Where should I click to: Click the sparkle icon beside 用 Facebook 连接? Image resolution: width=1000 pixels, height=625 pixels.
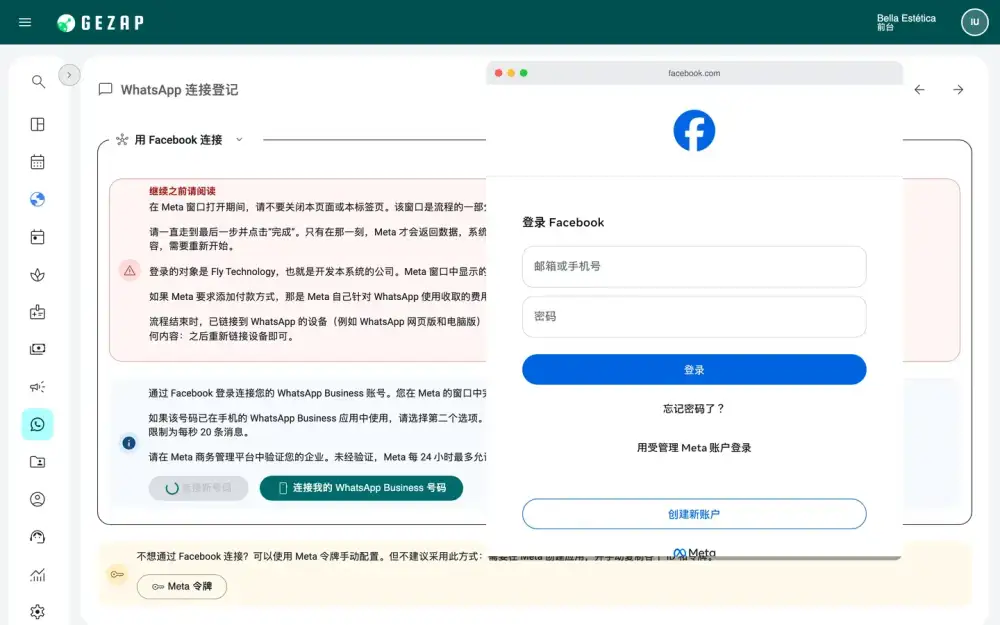click(x=122, y=140)
